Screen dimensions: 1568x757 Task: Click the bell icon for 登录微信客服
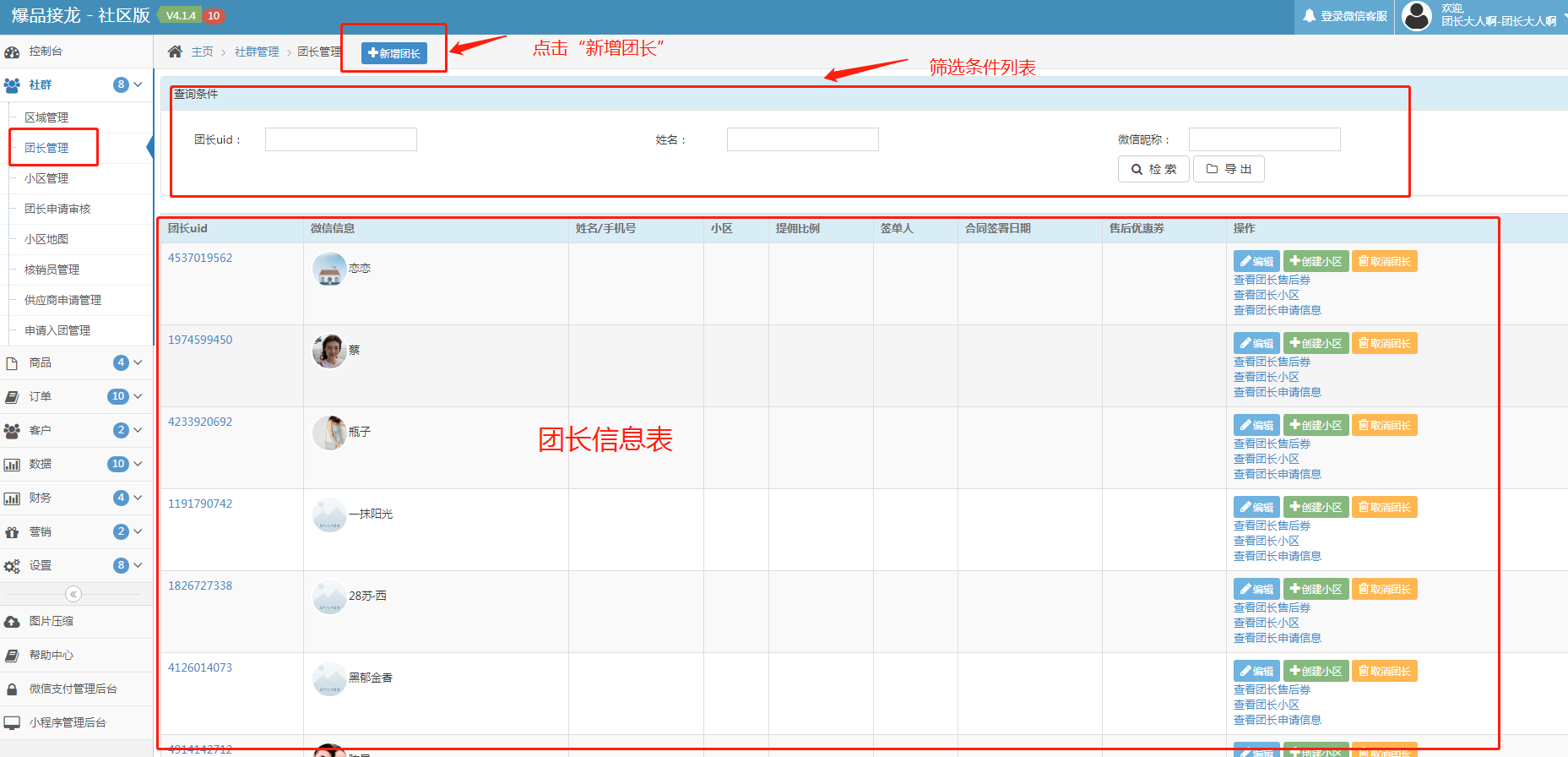pyautogui.click(x=1310, y=16)
